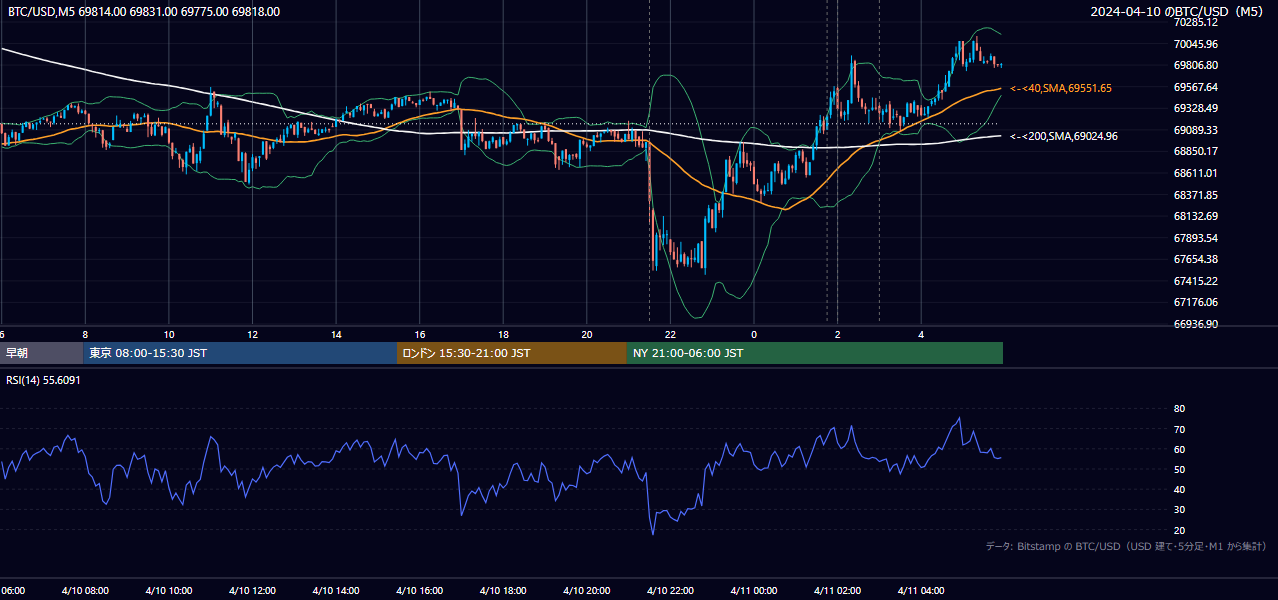This screenshot has height=600, width=1278.
Task: Click RSI axis level 60
Action: [x=1179, y=449]
